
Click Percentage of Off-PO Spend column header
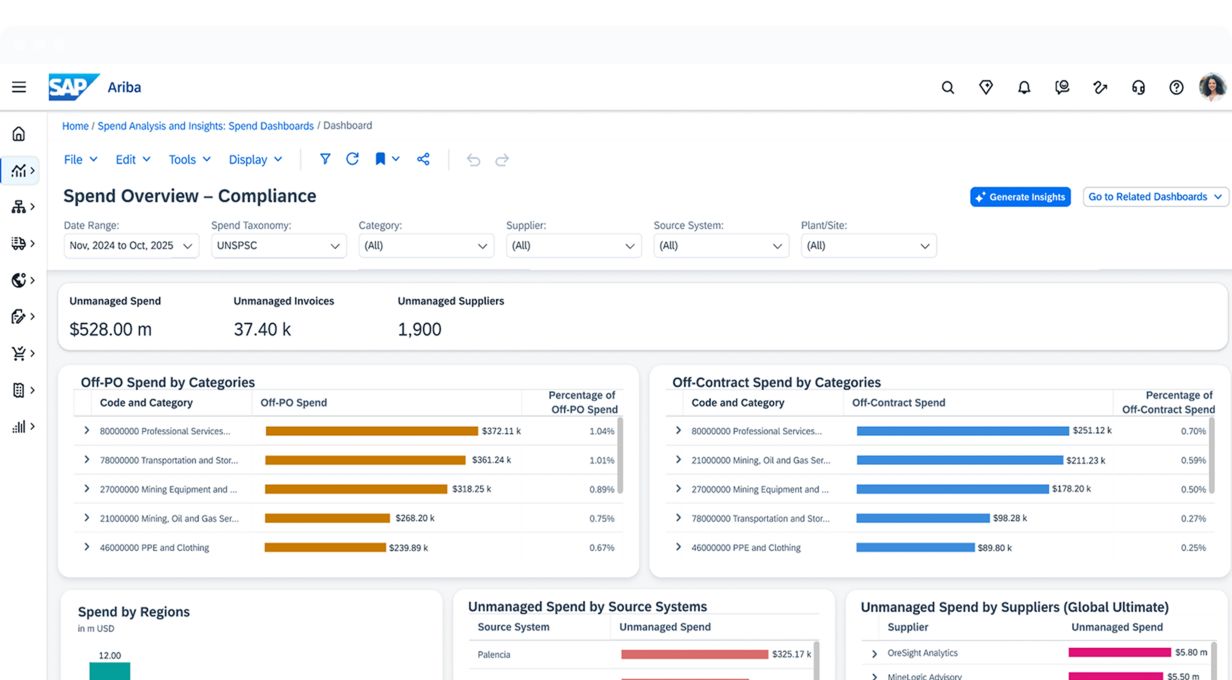pos(584,402)
